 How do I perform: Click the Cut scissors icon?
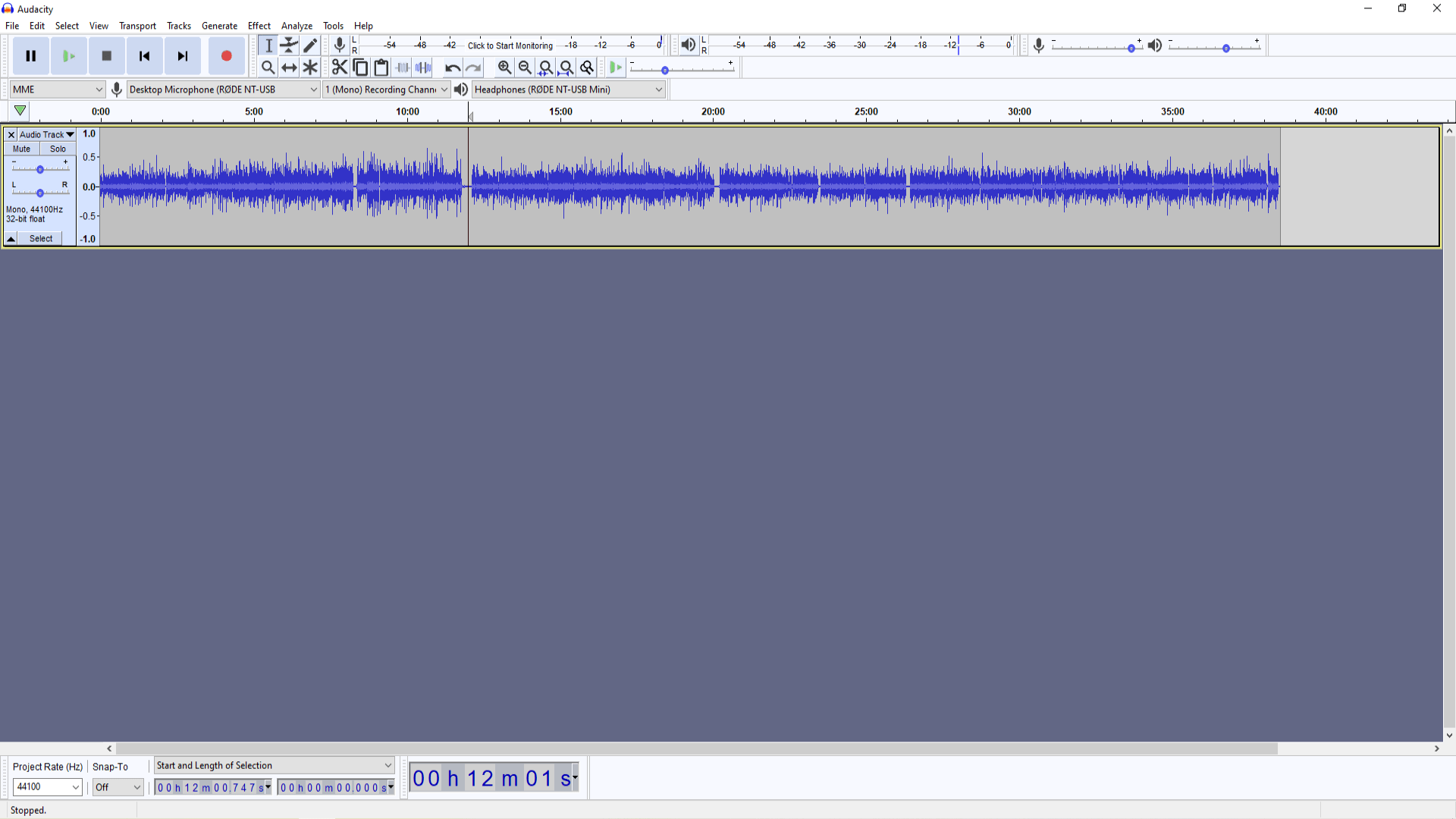[x=339, y=67]
